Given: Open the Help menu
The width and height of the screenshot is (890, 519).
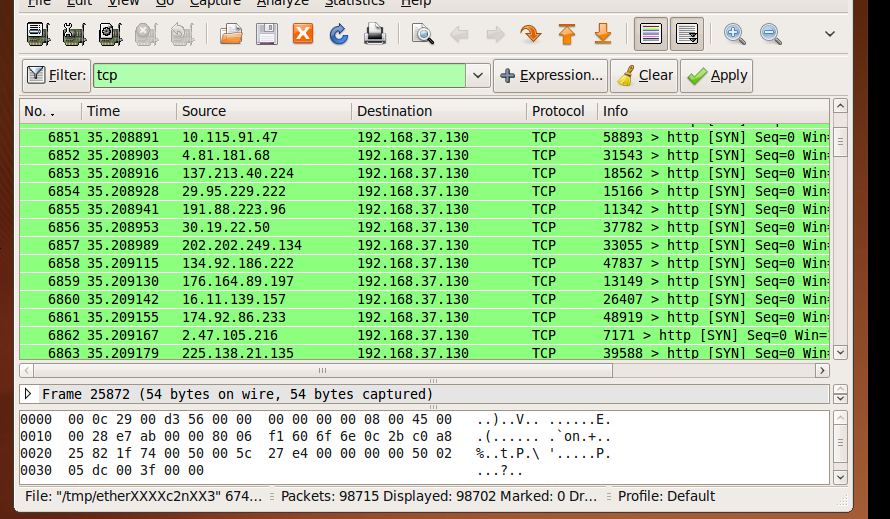Looking at the screenshot, I should [415, 3].
